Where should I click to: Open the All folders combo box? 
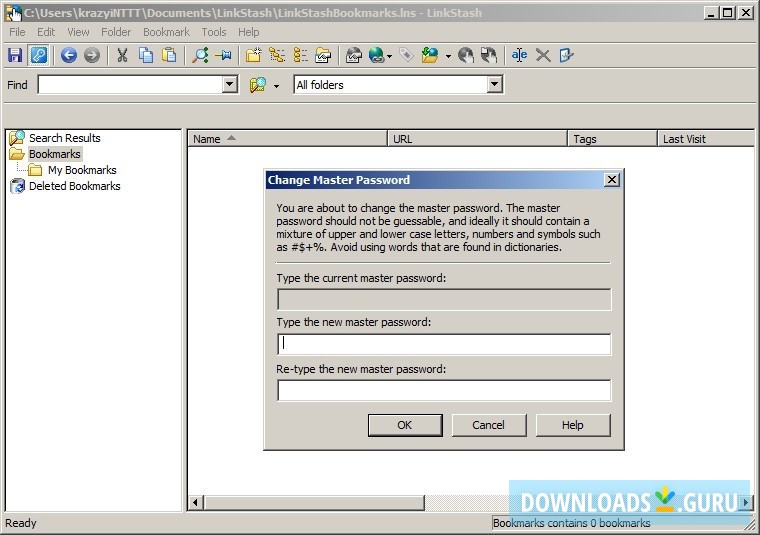(x=398, y=85)
